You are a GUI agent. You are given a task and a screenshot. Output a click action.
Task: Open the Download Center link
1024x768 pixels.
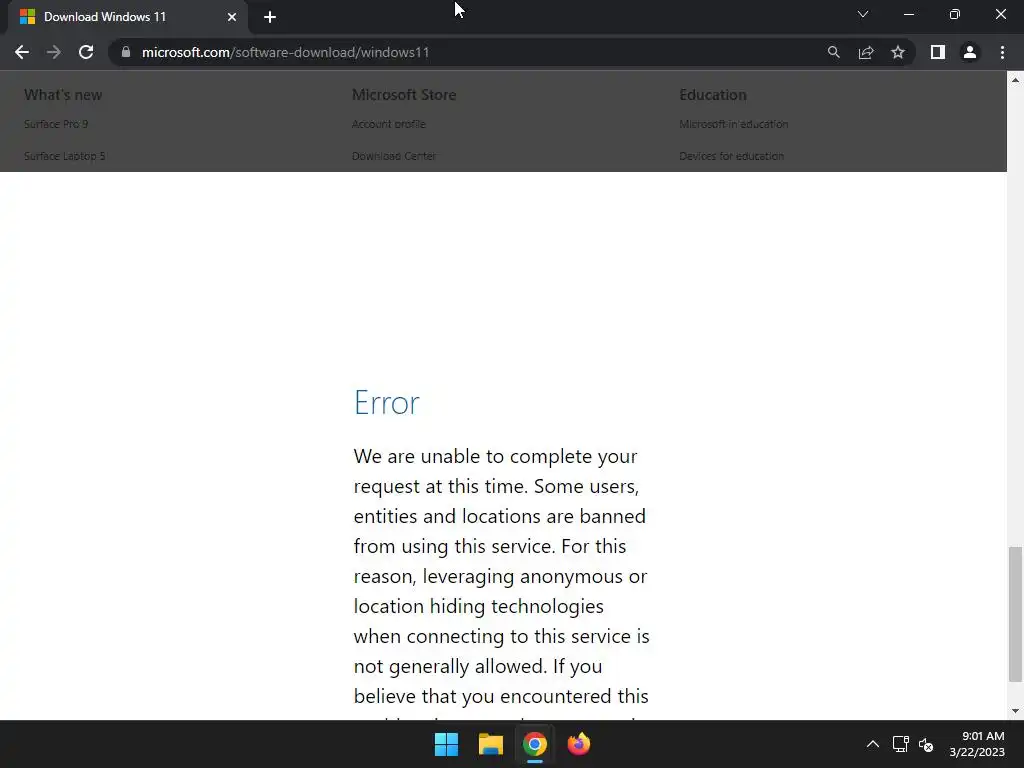(x=394, y=156)
